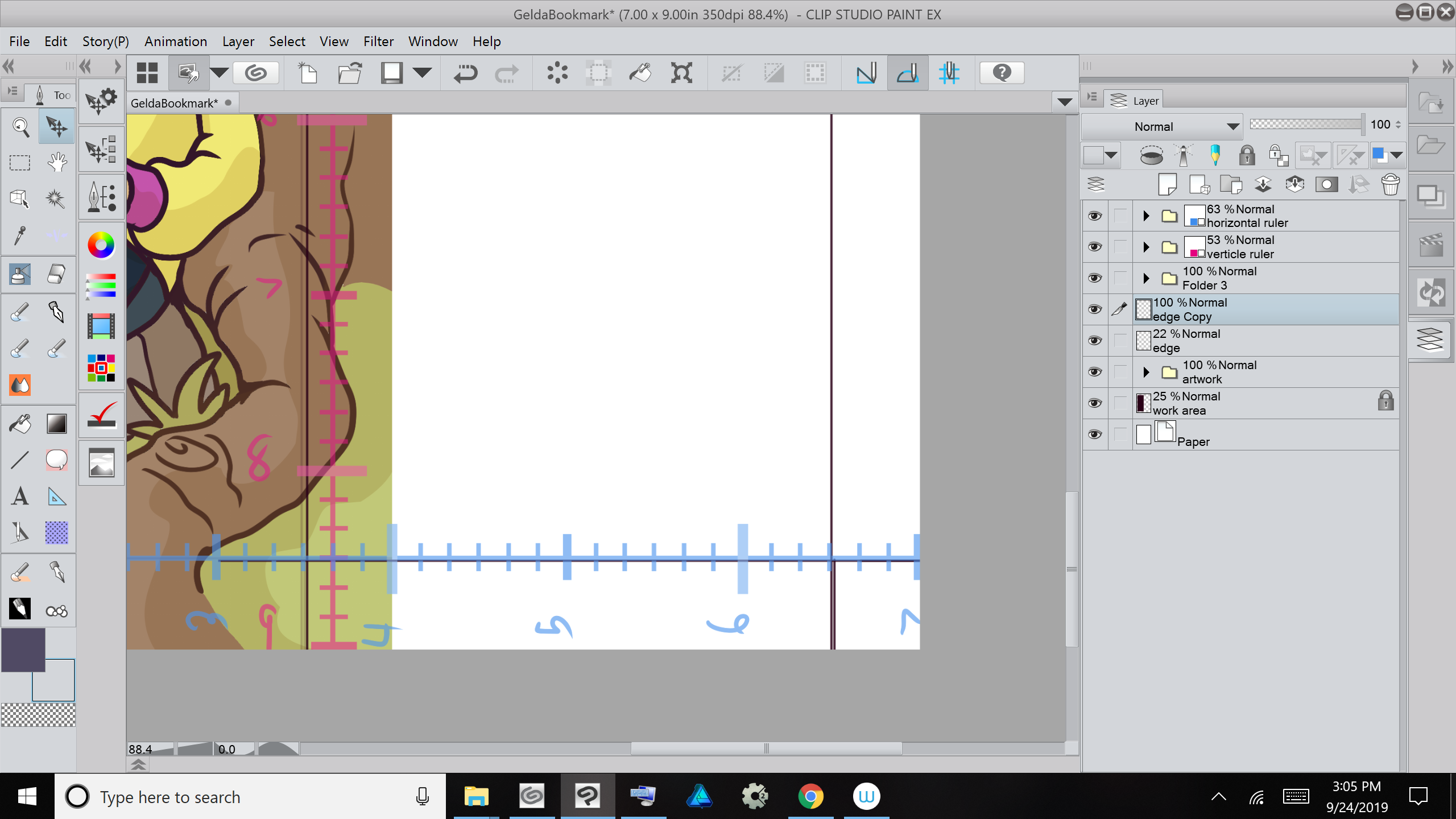Open the color wheel palette
1456x819 pixels.
pyautogui.click(x=101, y=245)
